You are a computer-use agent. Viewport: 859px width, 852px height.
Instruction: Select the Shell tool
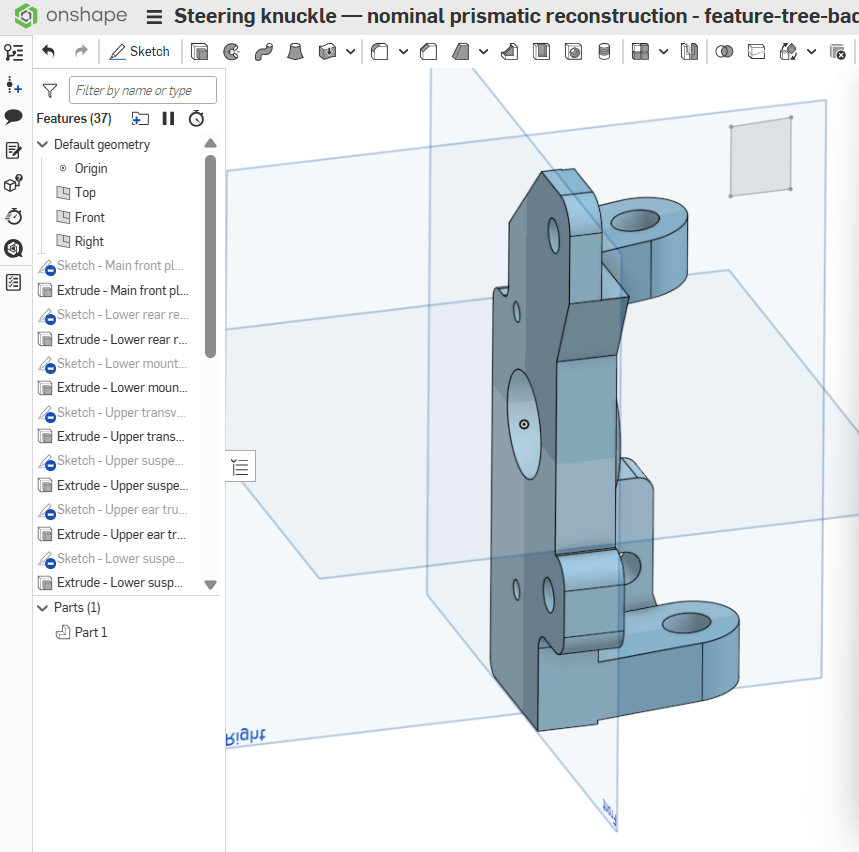click(x=541, y=52)
